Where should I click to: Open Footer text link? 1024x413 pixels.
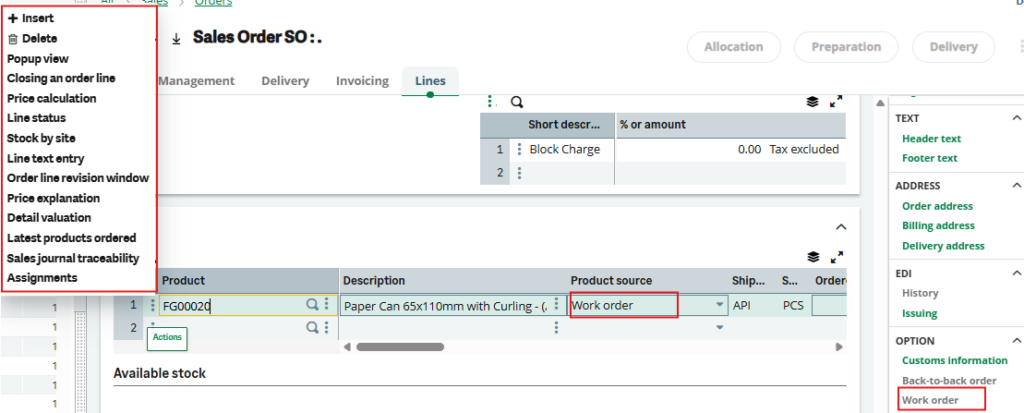coord(929,158)
